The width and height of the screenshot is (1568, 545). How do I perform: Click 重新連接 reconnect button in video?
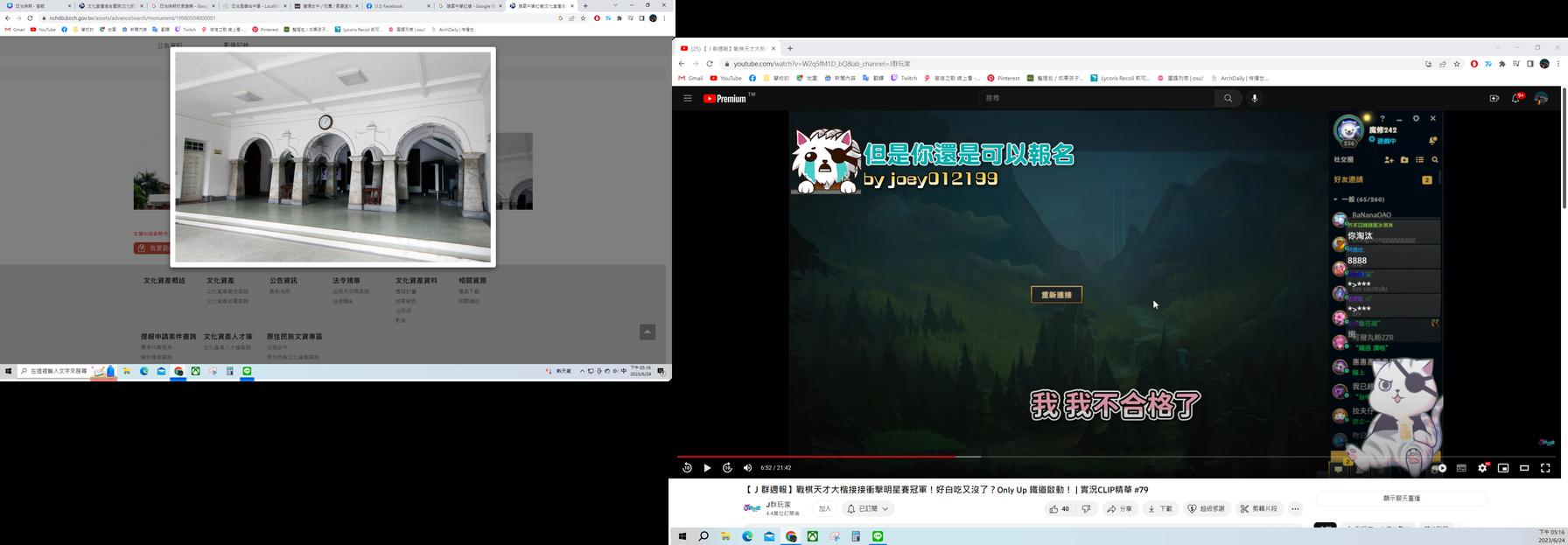pyautogui.click(x=1056, y=295)
